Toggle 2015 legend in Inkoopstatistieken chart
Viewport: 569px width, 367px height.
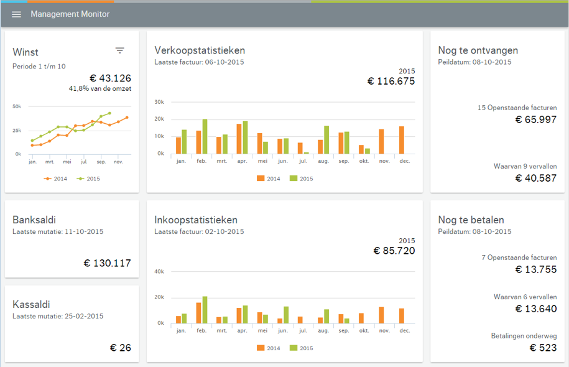[301, 348]
